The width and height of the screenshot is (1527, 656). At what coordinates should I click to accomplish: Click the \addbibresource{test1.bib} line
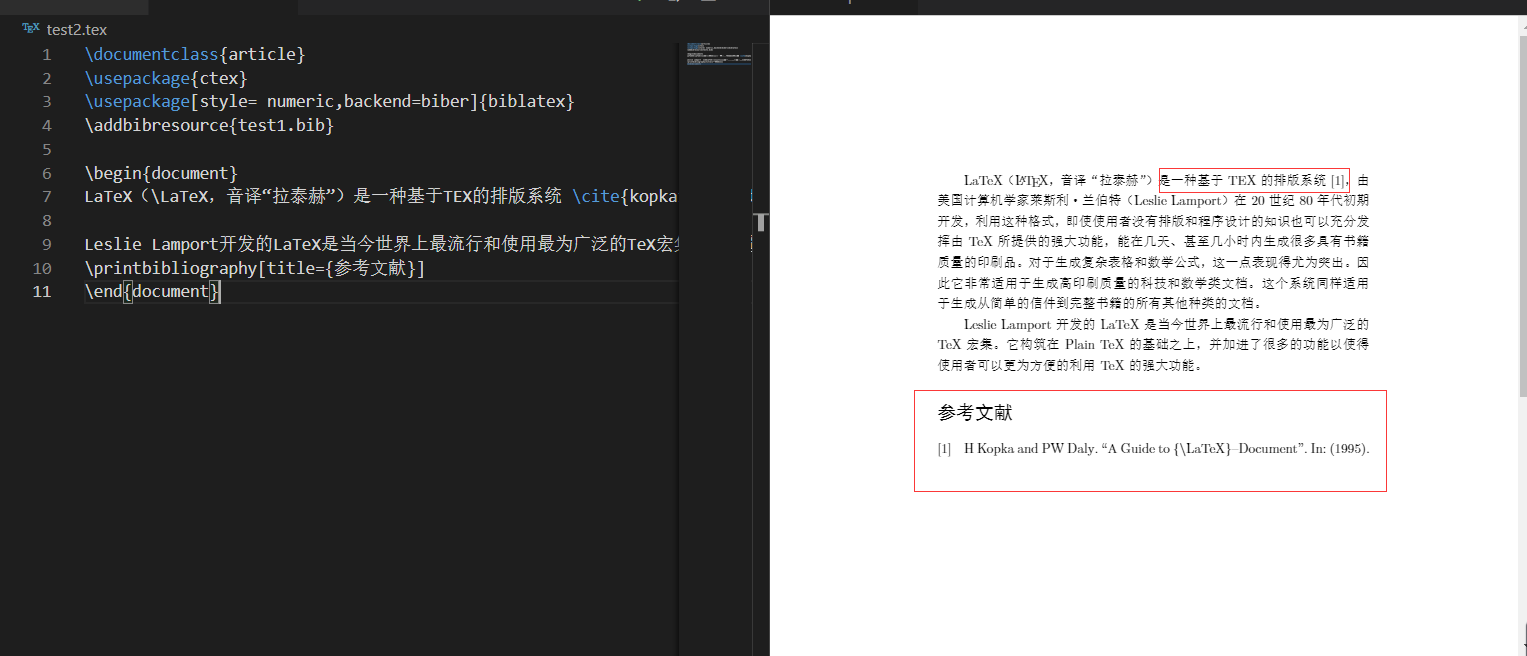tap(209, 125)
